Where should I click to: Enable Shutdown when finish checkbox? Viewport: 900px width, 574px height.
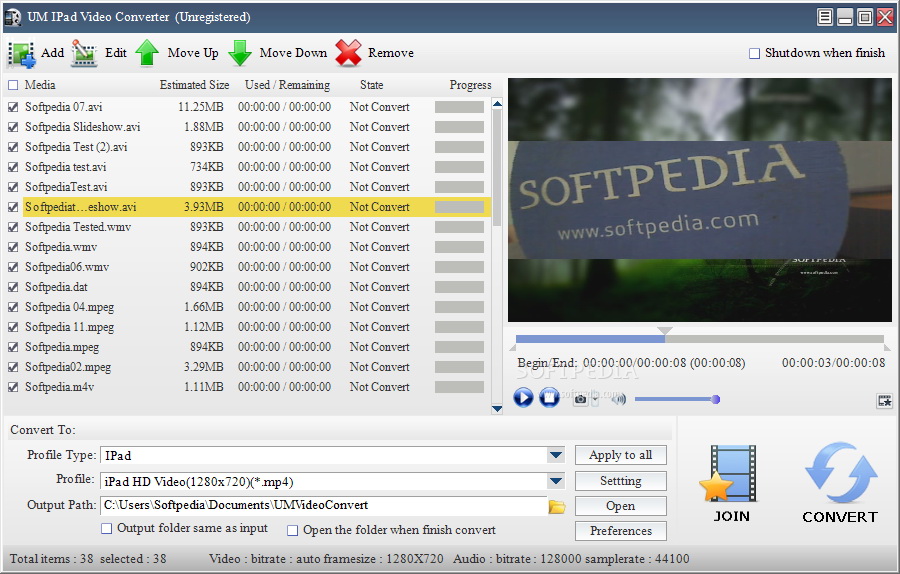click(754, 53)
